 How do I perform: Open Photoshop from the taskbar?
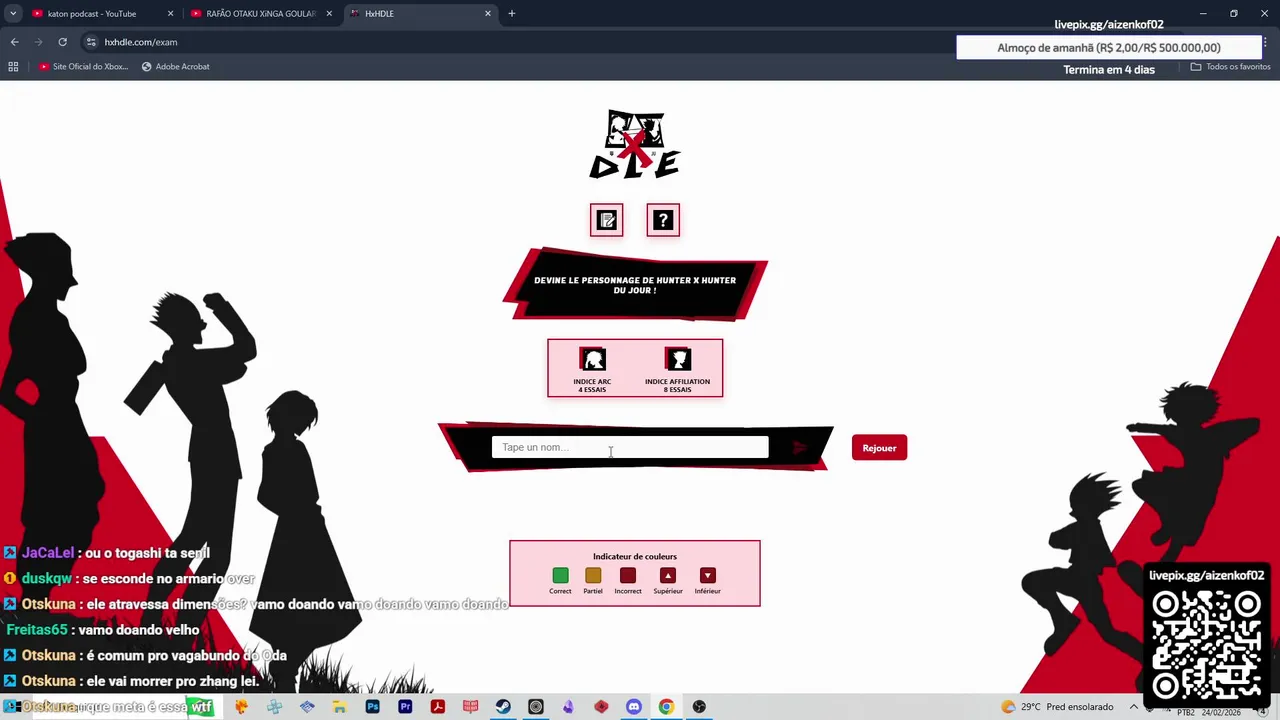tap(372, 707)
